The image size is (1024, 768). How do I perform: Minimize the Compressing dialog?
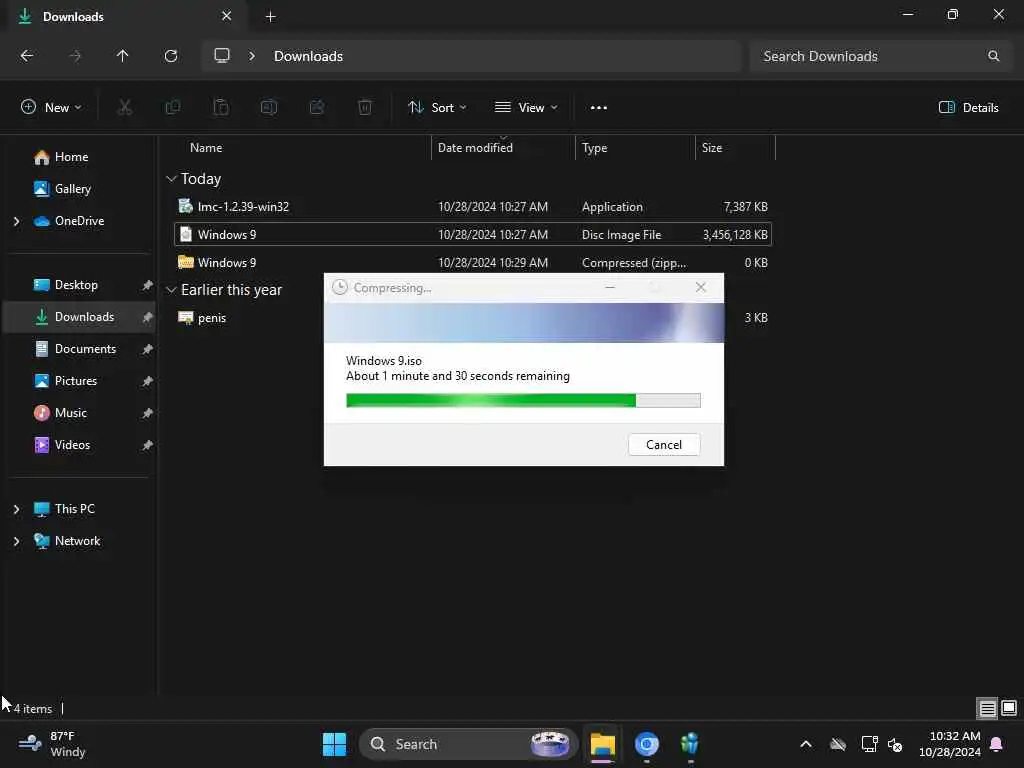610,287
